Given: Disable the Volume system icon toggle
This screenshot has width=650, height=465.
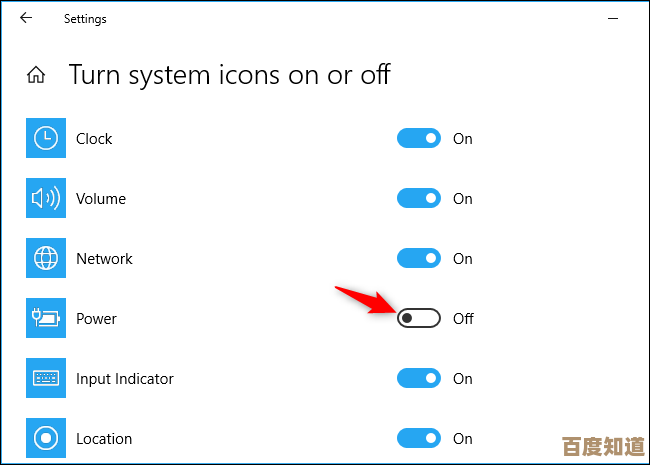Looking at the screenshot, I should pyautogui.click(x=419, y=199).
